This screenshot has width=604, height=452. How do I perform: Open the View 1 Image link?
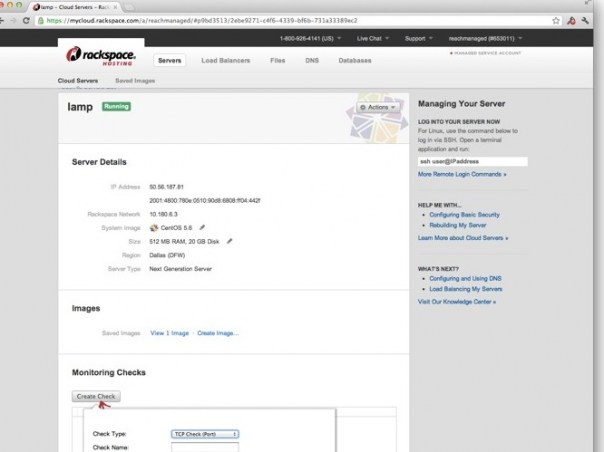tap(170, 332)
